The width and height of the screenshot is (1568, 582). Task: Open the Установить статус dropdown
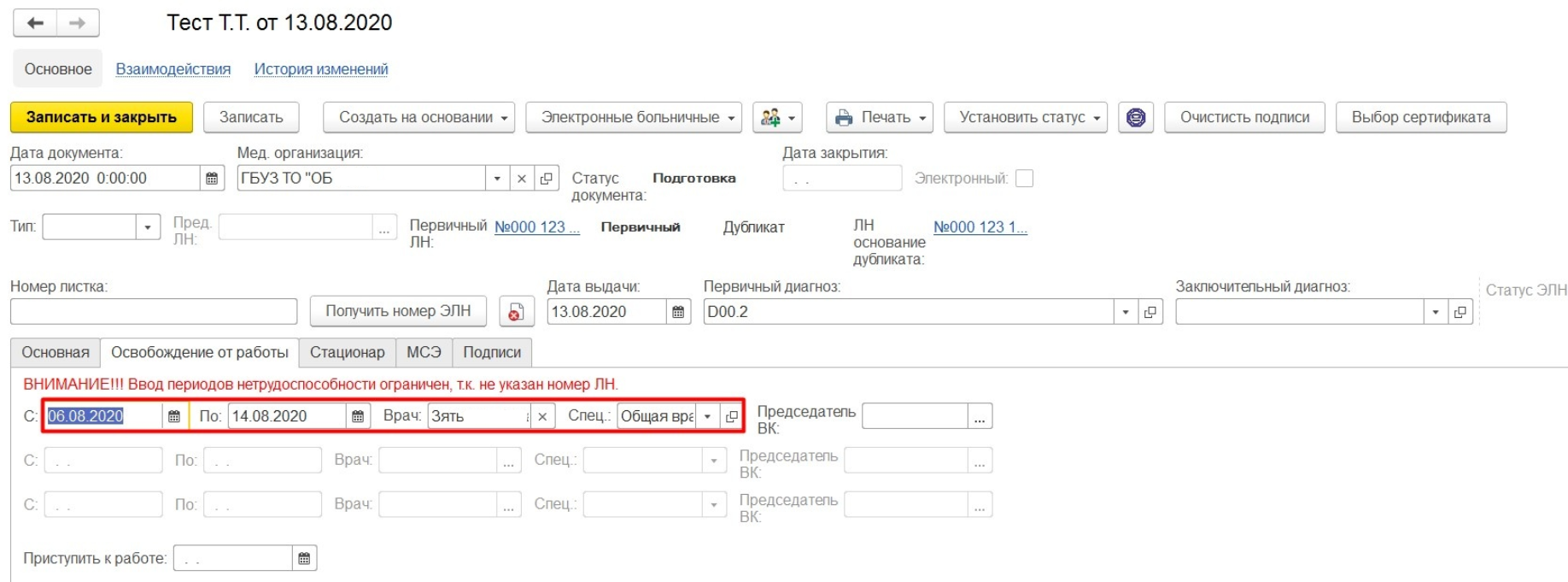(x=1025, y=118)
